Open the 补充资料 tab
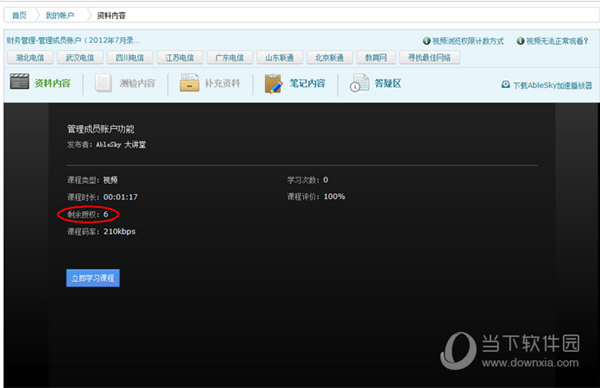The height and width of the screenshot is (388, 600). pyautogui.click(x=222, y=83)
